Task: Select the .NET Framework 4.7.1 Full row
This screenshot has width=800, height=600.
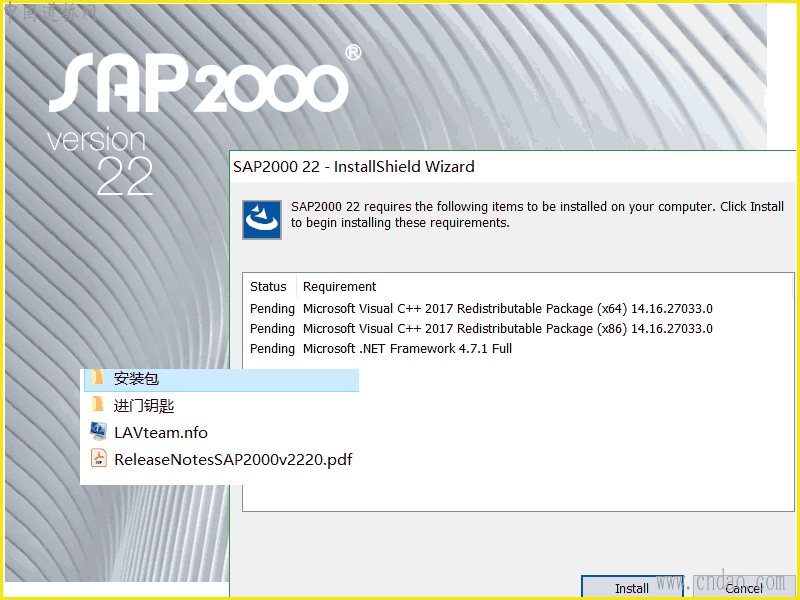Action: [x=381, y=348]
